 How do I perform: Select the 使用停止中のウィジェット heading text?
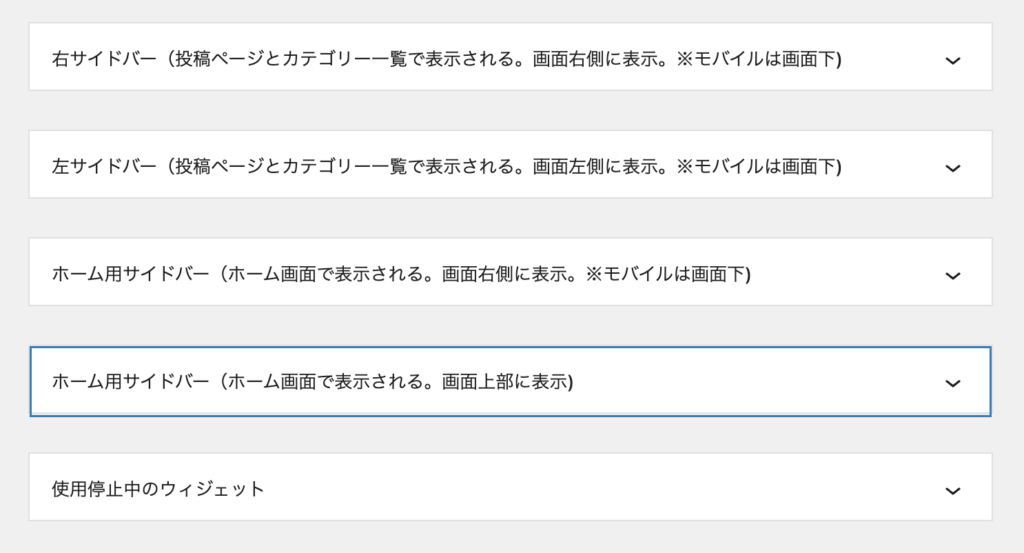[x=158, y=489]
